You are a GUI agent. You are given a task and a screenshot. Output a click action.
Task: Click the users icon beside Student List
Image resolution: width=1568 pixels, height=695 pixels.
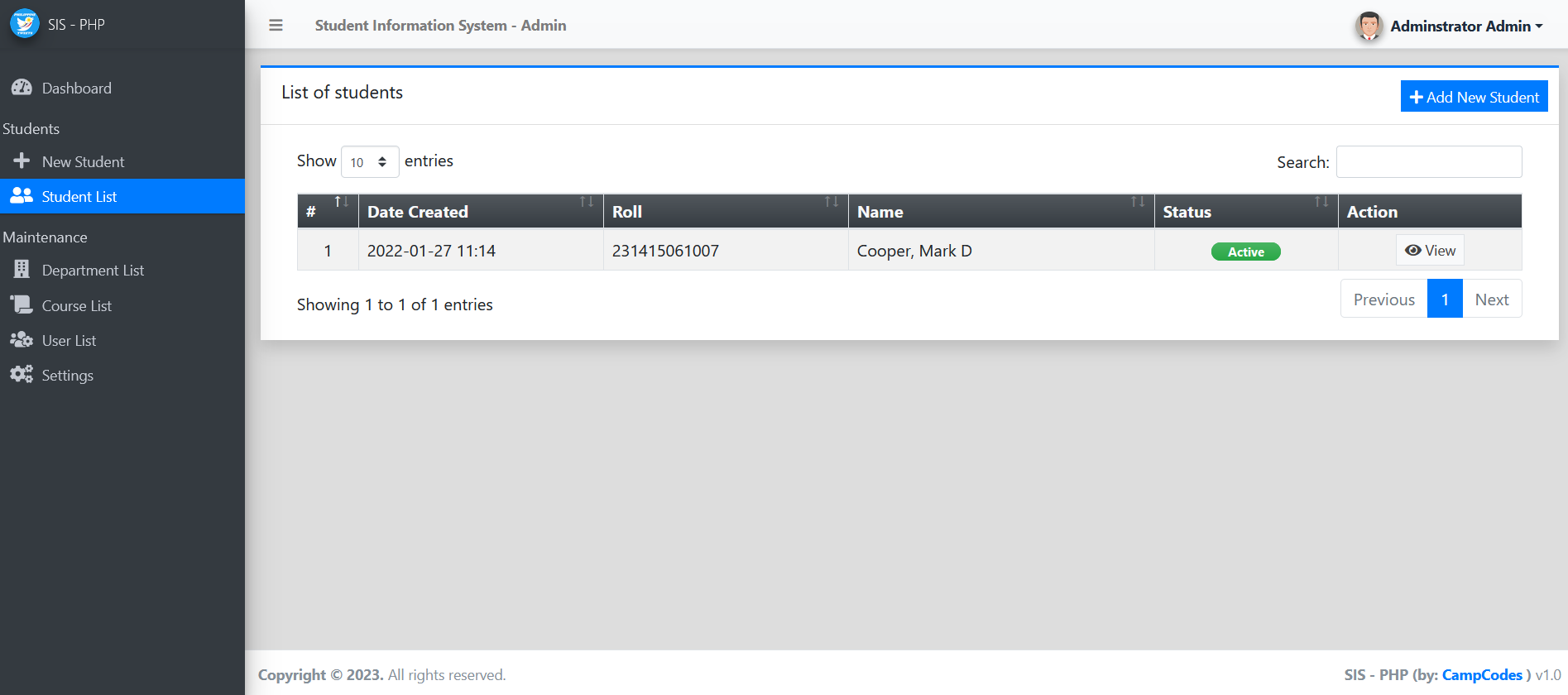click(x=22, y=196)
